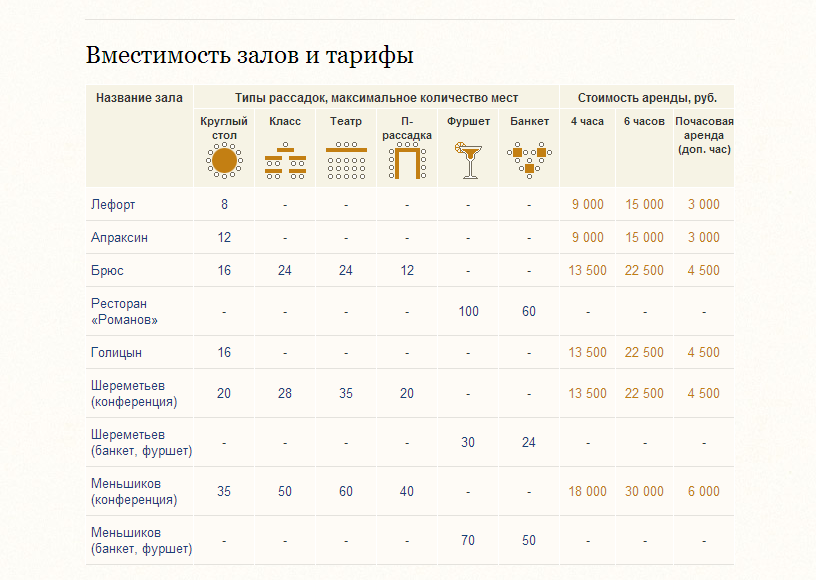
Task: Click the U-shape seating icon
Action: 407,161
